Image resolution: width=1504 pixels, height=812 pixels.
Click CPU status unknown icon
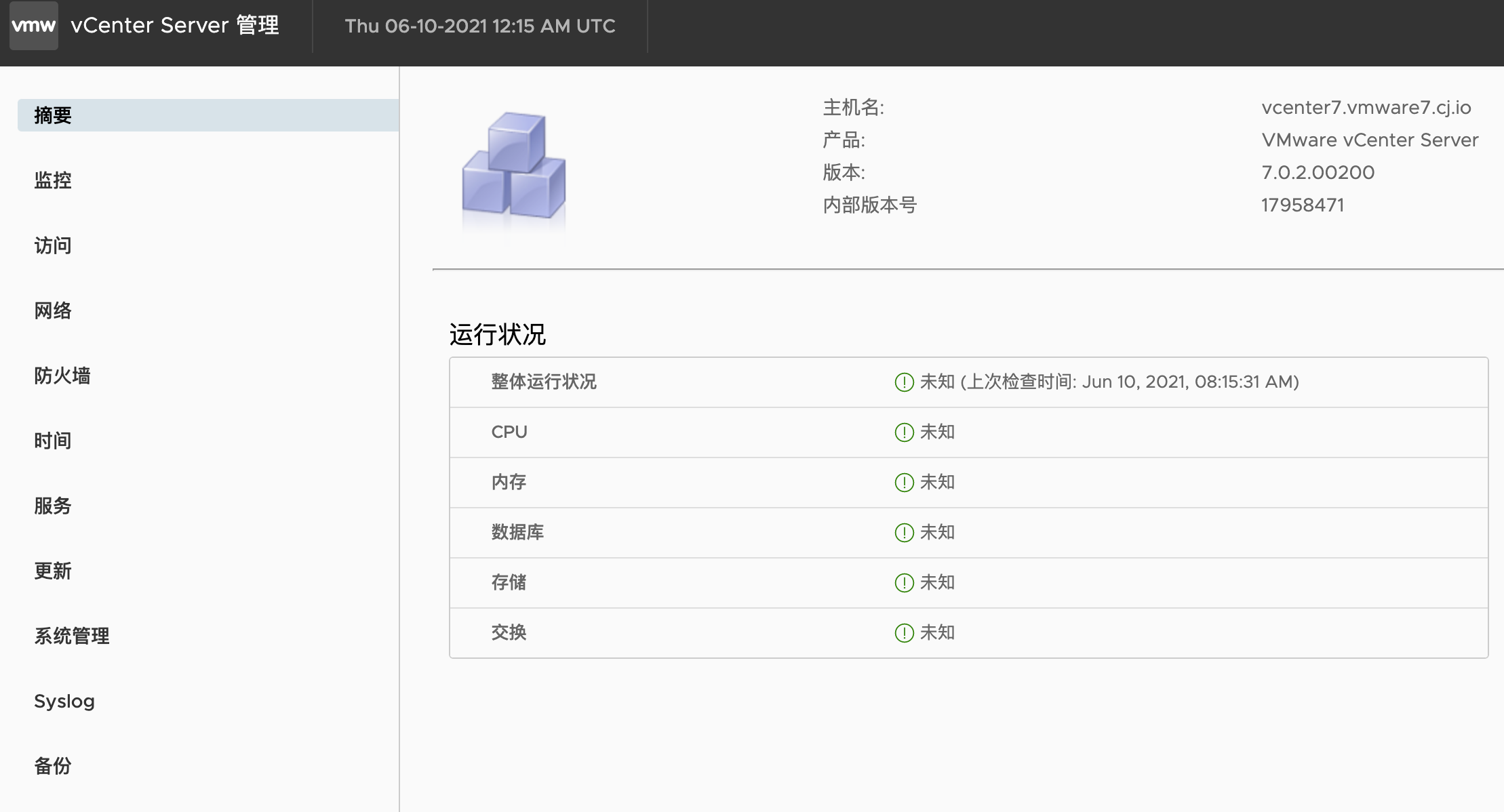coord(904,432)
